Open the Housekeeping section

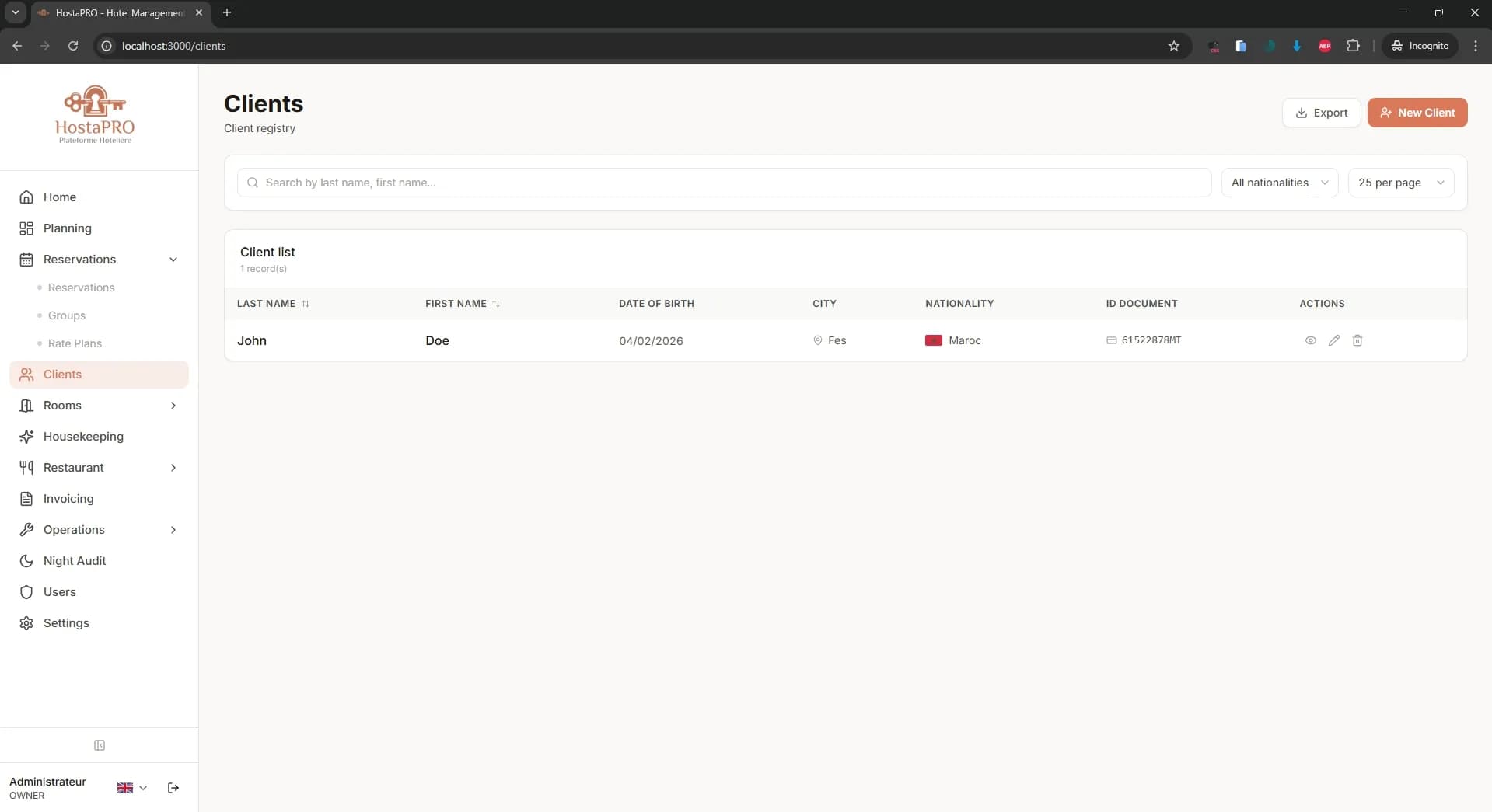tap(82, 437)
